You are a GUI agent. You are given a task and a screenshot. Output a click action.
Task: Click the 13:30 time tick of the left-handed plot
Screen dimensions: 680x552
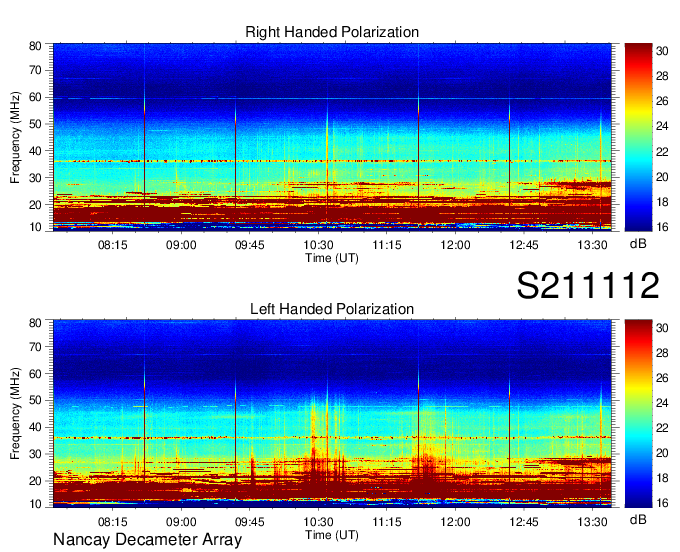592,522
